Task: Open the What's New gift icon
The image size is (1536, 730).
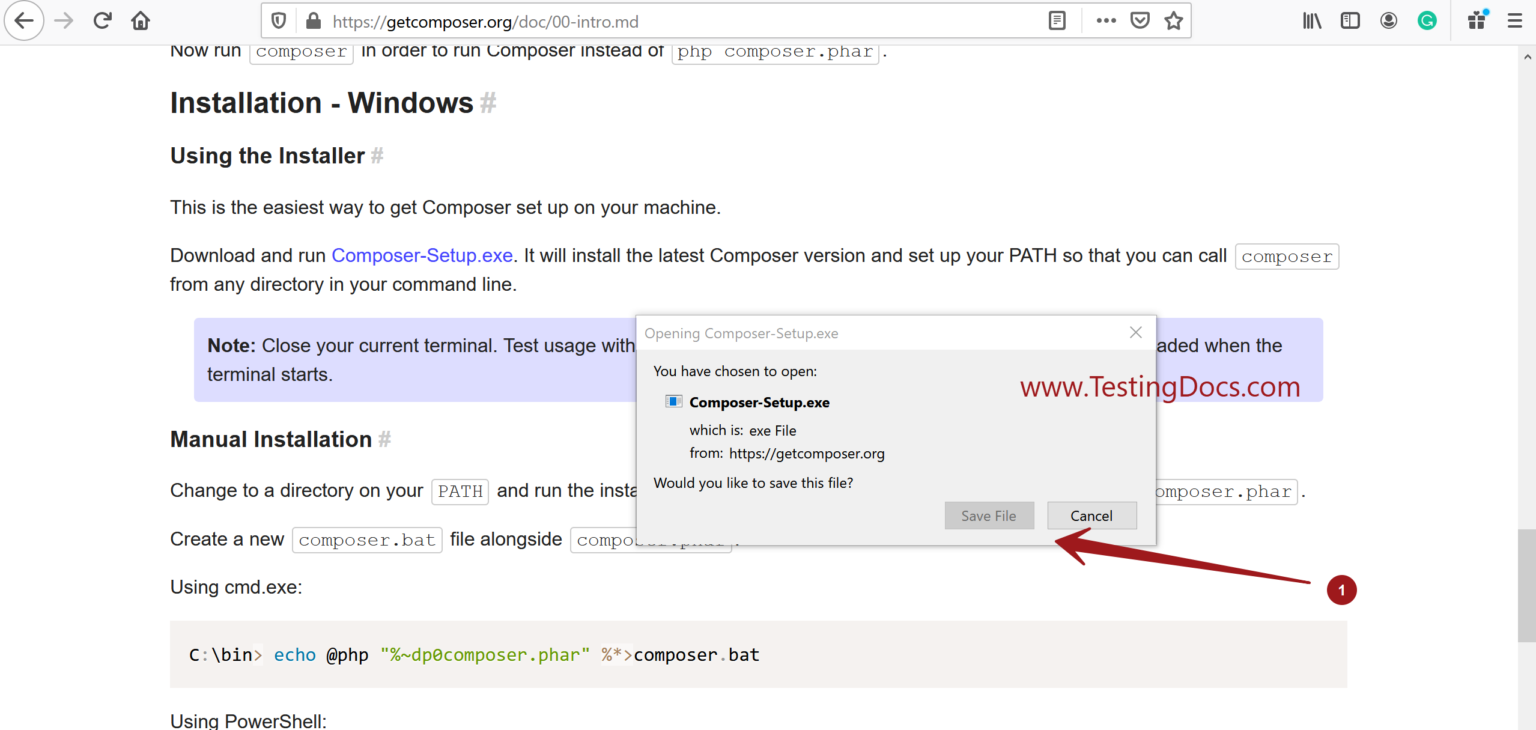Action: [x=1476, y=20]
